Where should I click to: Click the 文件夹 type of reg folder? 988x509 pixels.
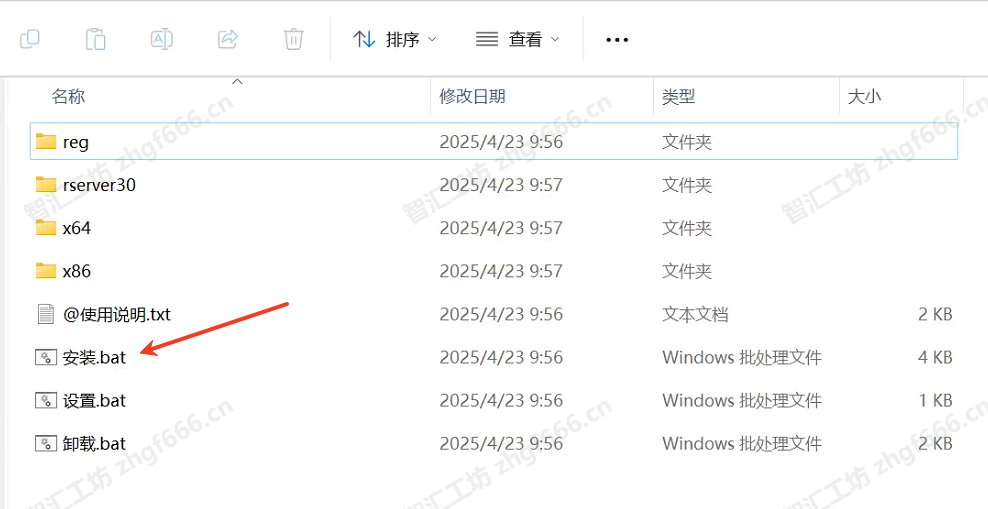tap(687, 141)
